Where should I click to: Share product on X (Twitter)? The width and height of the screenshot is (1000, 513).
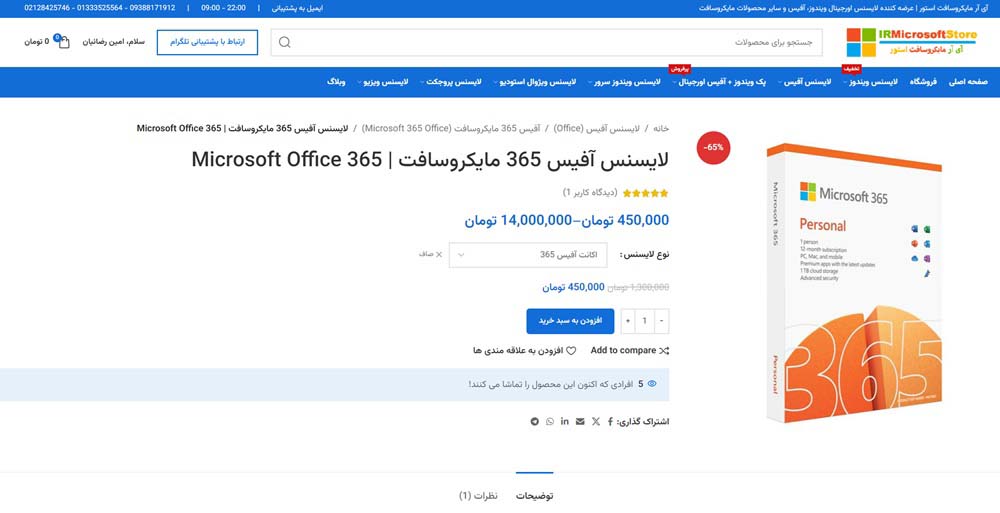596,422
